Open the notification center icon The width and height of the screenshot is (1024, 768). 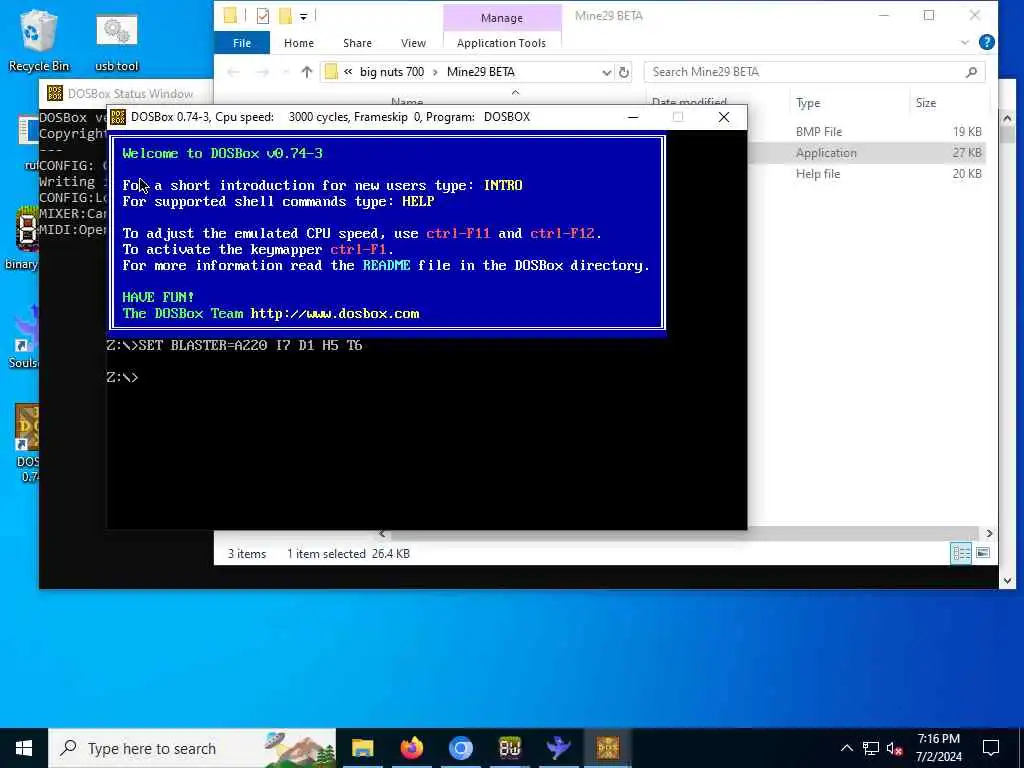[991, 748]
